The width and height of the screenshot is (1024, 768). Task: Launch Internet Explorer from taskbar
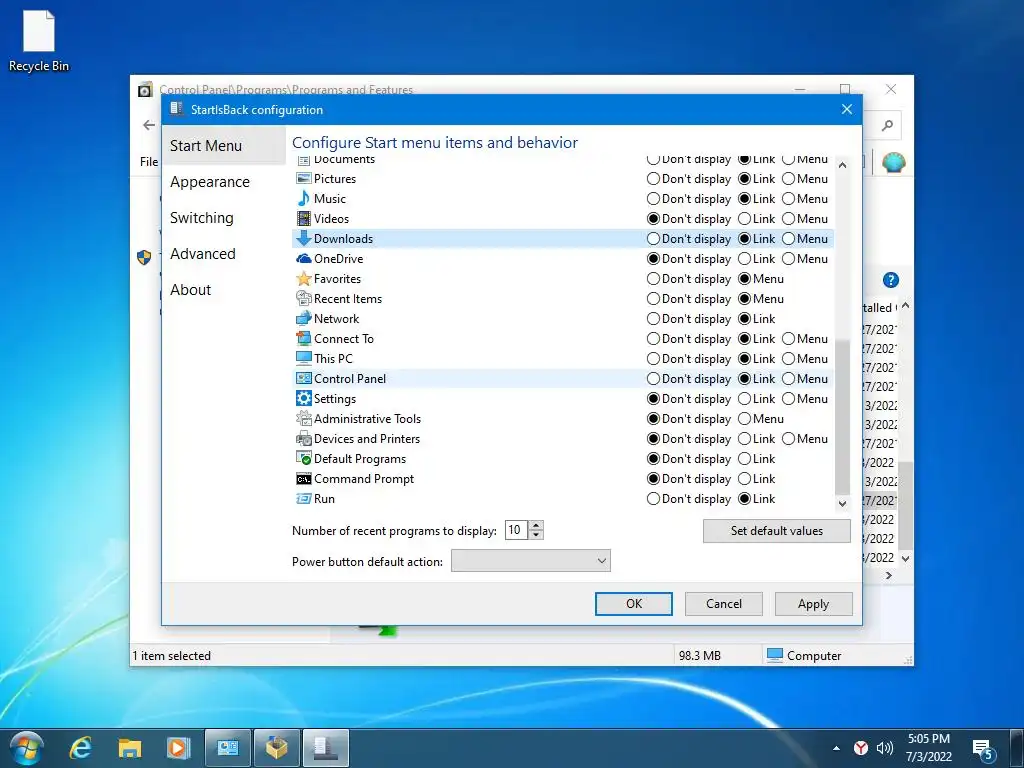coord(80,748)
